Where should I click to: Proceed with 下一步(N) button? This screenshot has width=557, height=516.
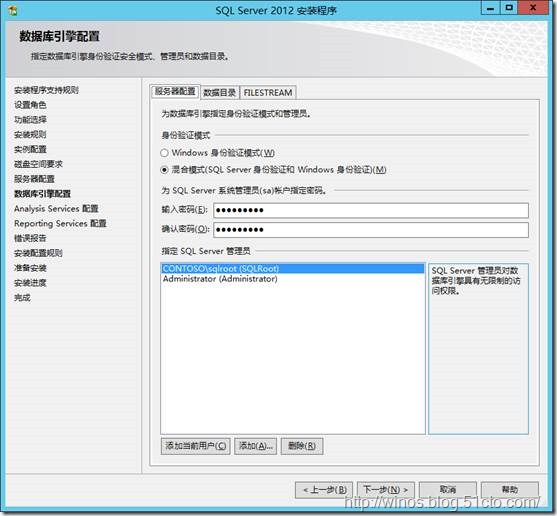(x=386, y=490)
